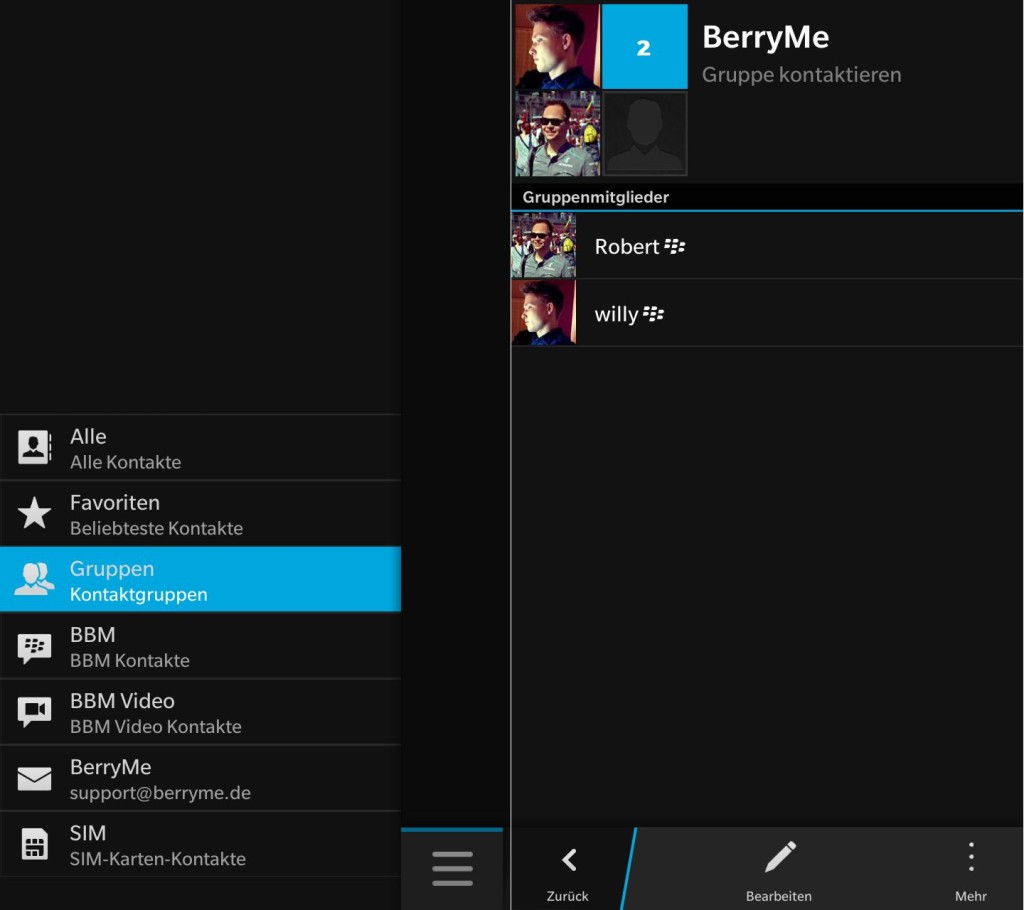This screenshot has height=910, width=1024.
Task: Click the Gruppen people icon
Action: (x=34, y=579)
